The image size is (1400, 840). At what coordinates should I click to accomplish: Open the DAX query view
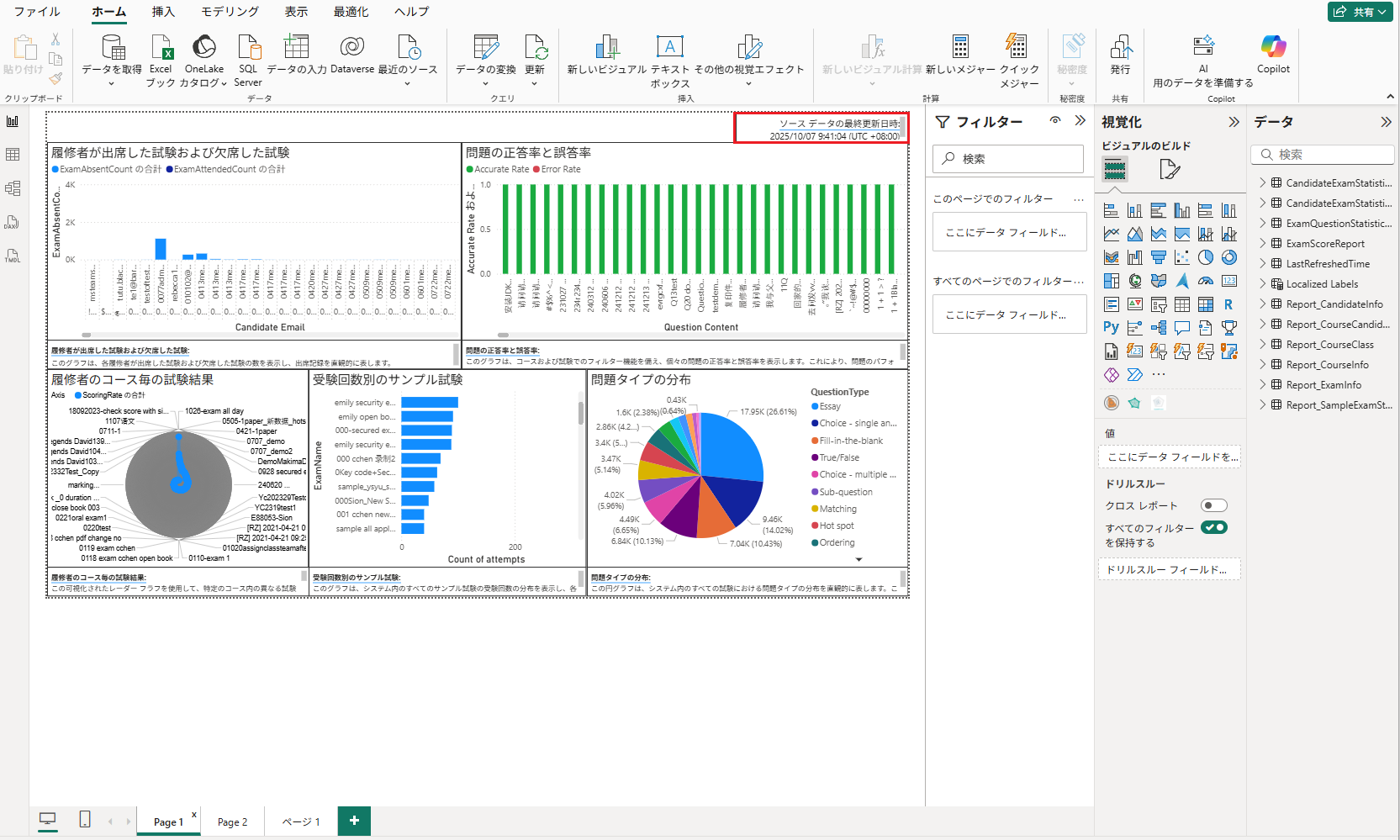[13, 222]
